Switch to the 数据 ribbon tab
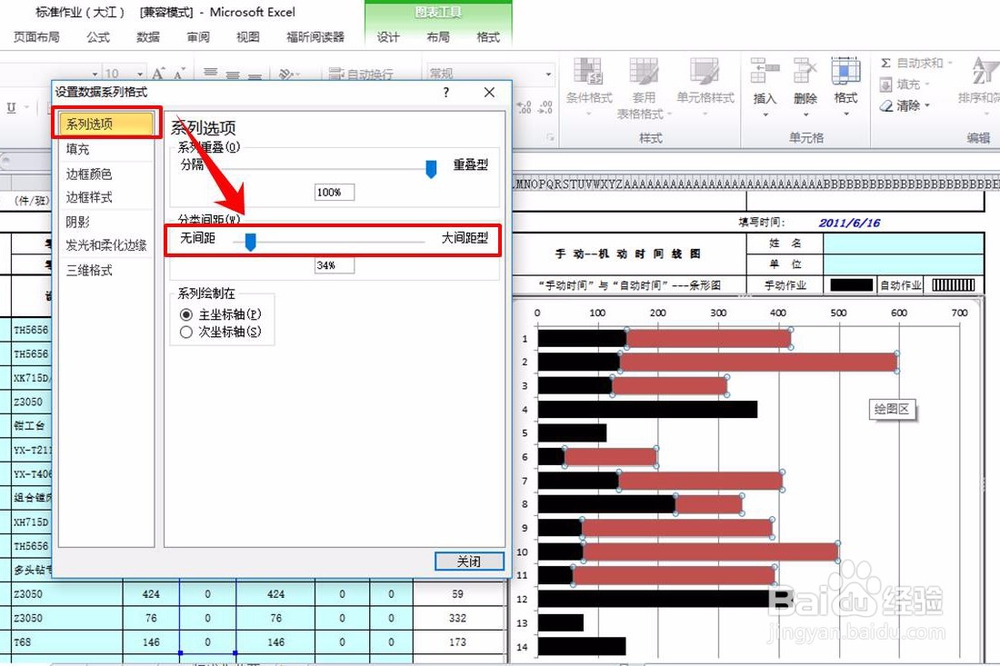 click(x=146, y=37)
